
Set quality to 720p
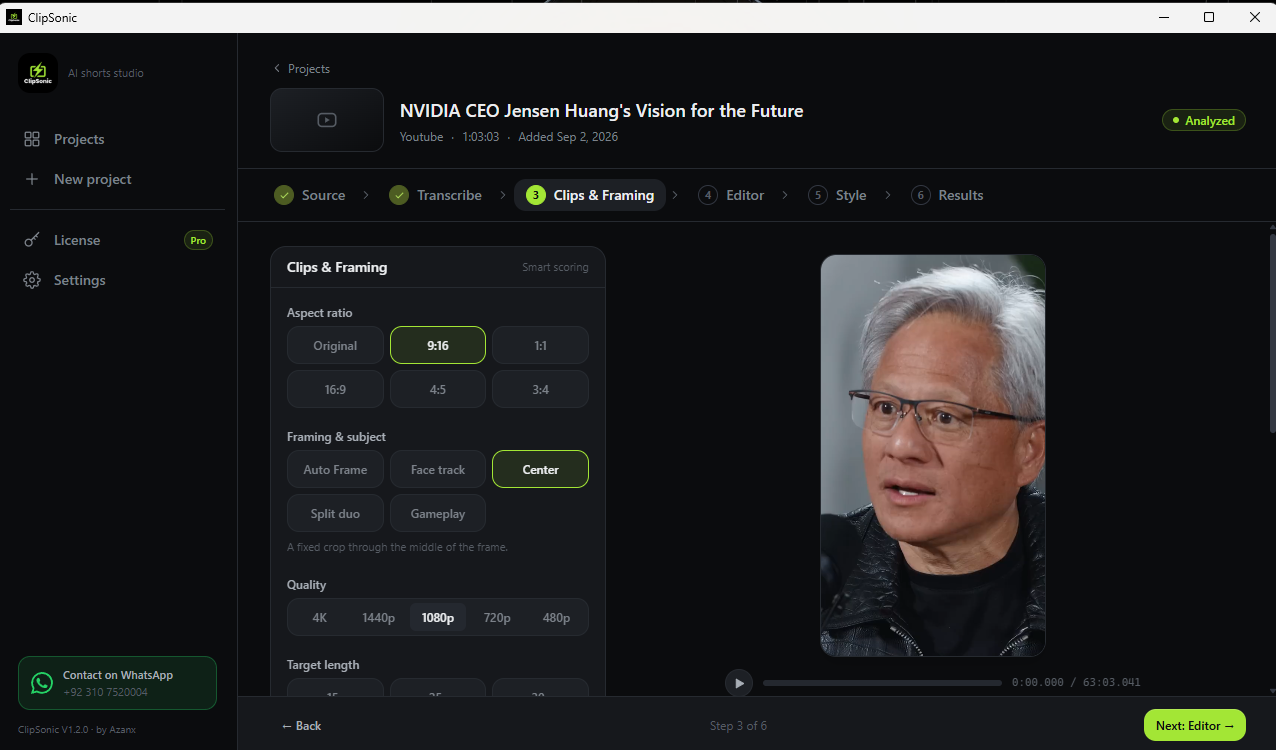(x=497, y=617)
